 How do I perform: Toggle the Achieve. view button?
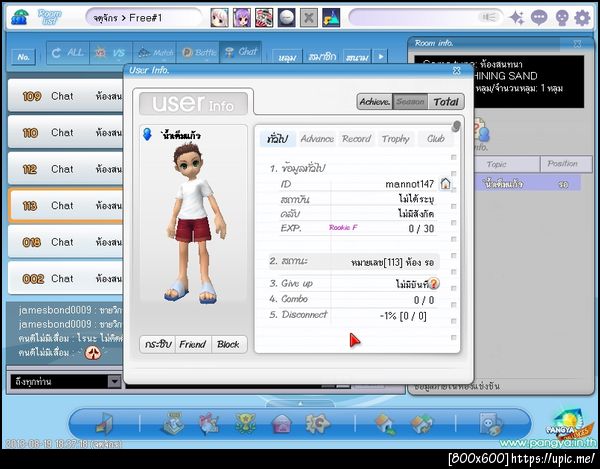376,101
